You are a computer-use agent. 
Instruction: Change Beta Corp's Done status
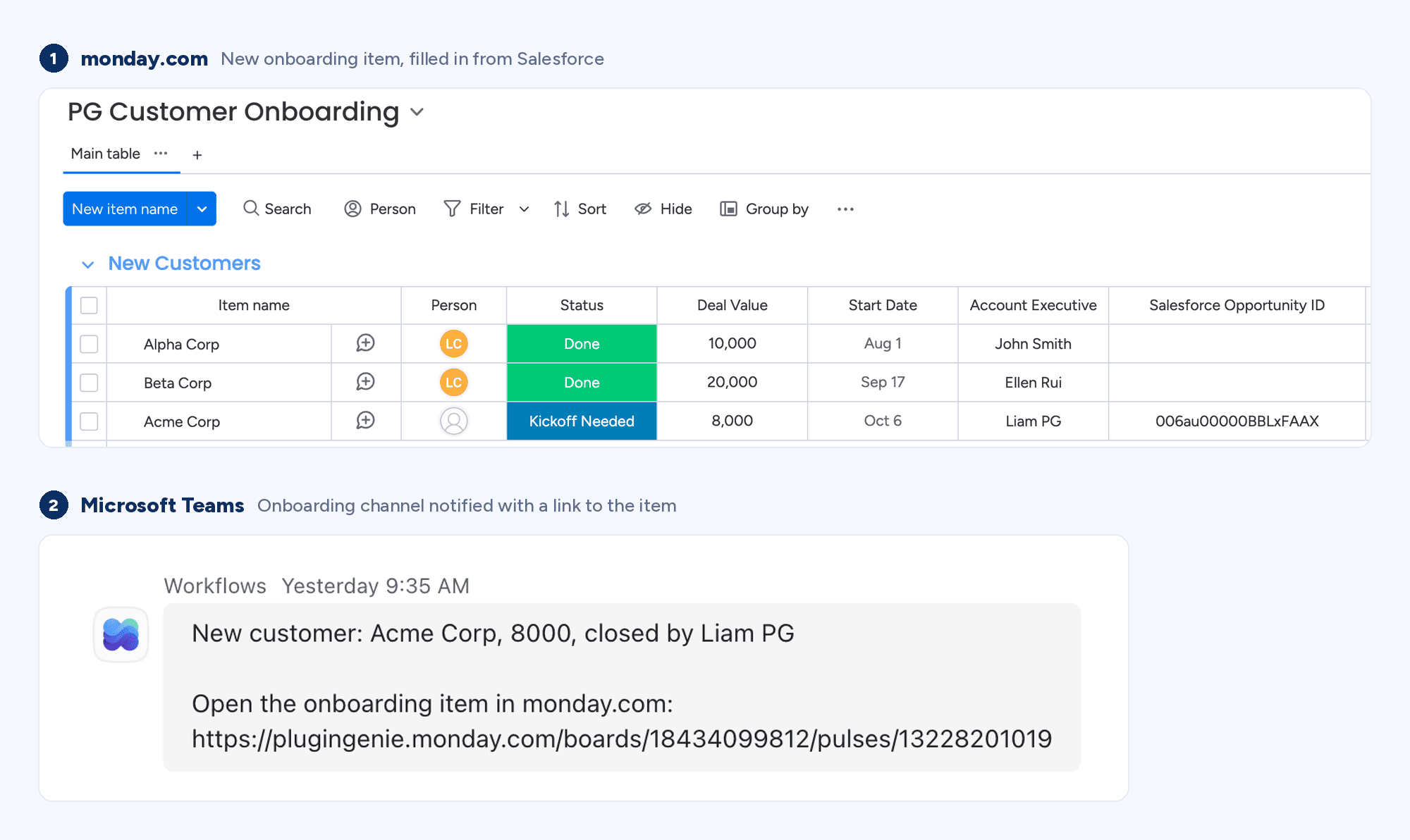click(582, 383)
